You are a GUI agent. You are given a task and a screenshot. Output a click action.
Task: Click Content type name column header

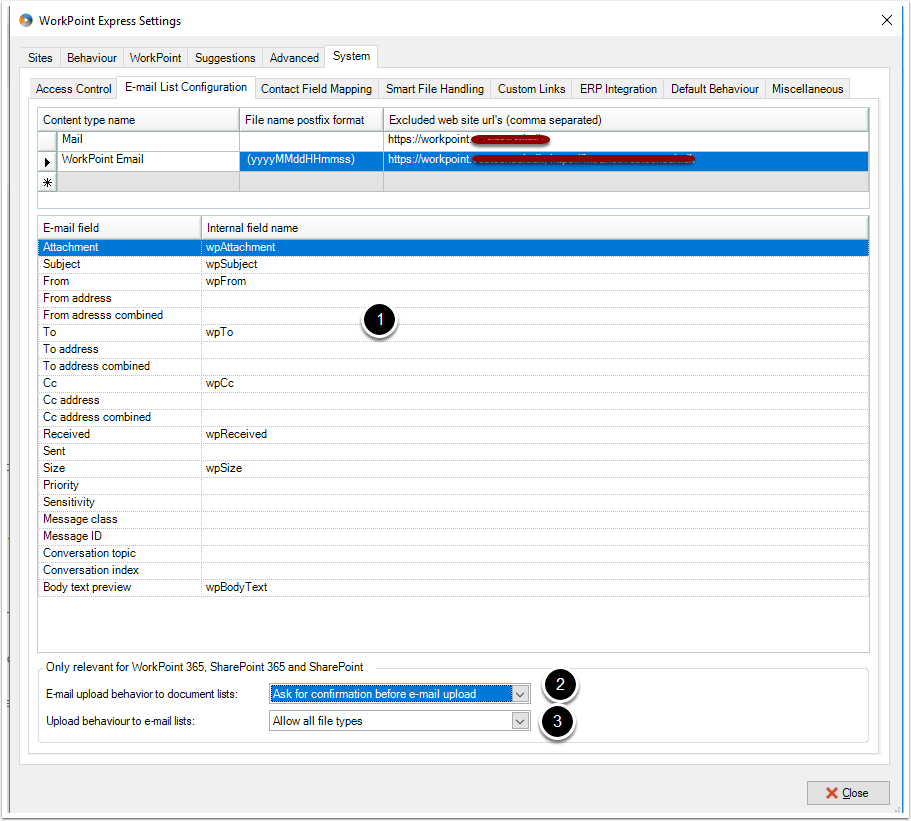click(139, 120)
